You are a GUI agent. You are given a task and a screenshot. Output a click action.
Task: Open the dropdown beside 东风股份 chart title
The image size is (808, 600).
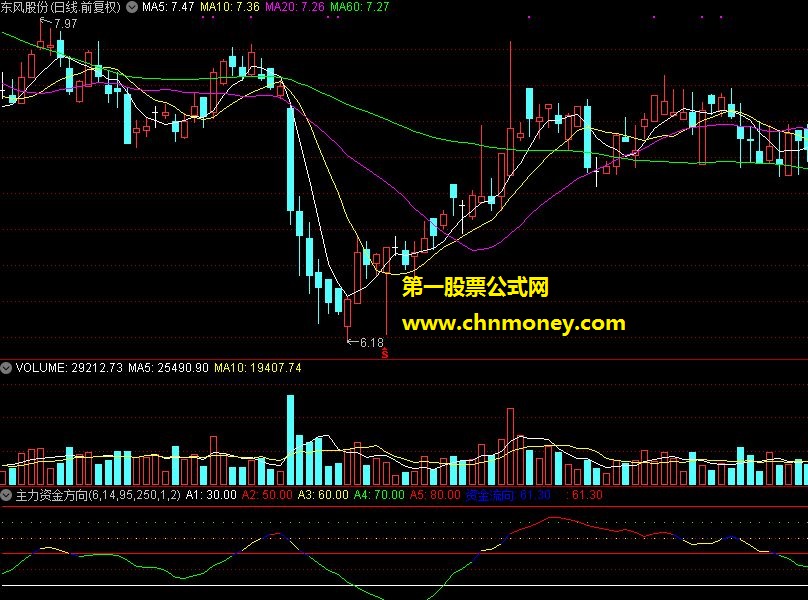(132, 7)
